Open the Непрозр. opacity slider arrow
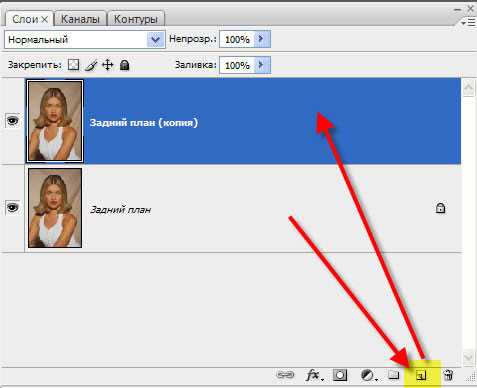 pos(262,39)
